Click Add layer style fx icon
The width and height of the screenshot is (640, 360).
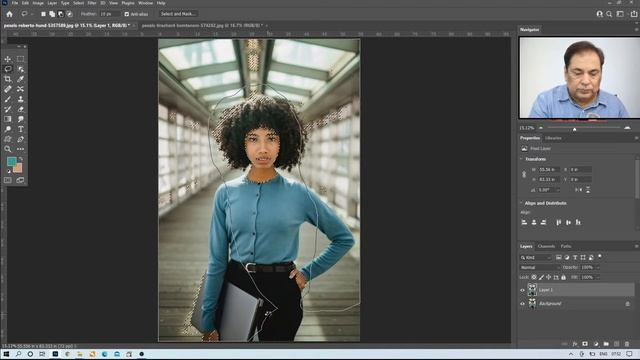(575, 344)
